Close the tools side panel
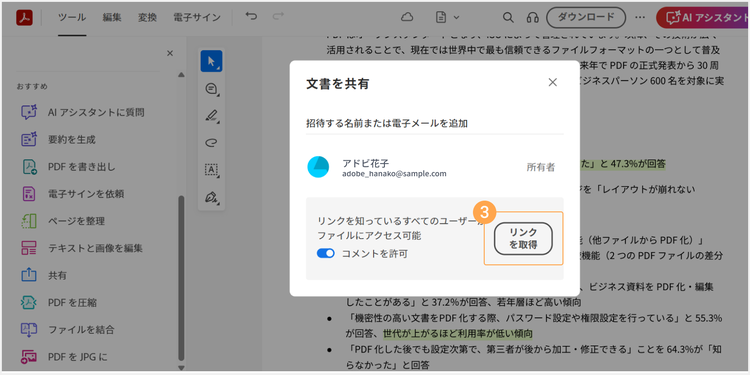The height and width of the screenshot is (375, 750). coord(170,54)
